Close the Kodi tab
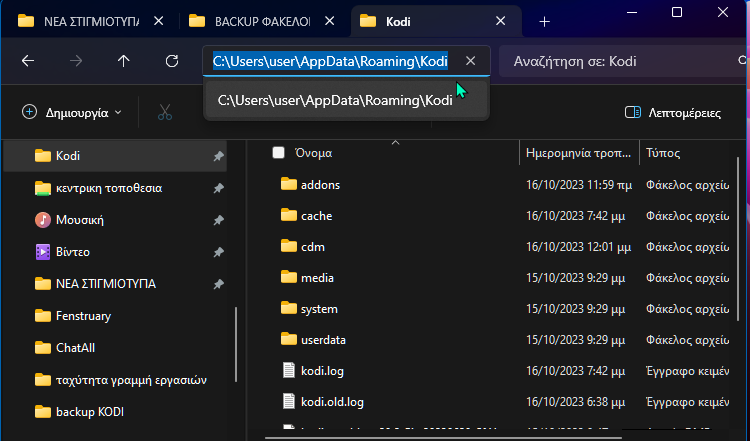Image resolution: width=750 pixels, height=441 pixels. tap(500, 21)
